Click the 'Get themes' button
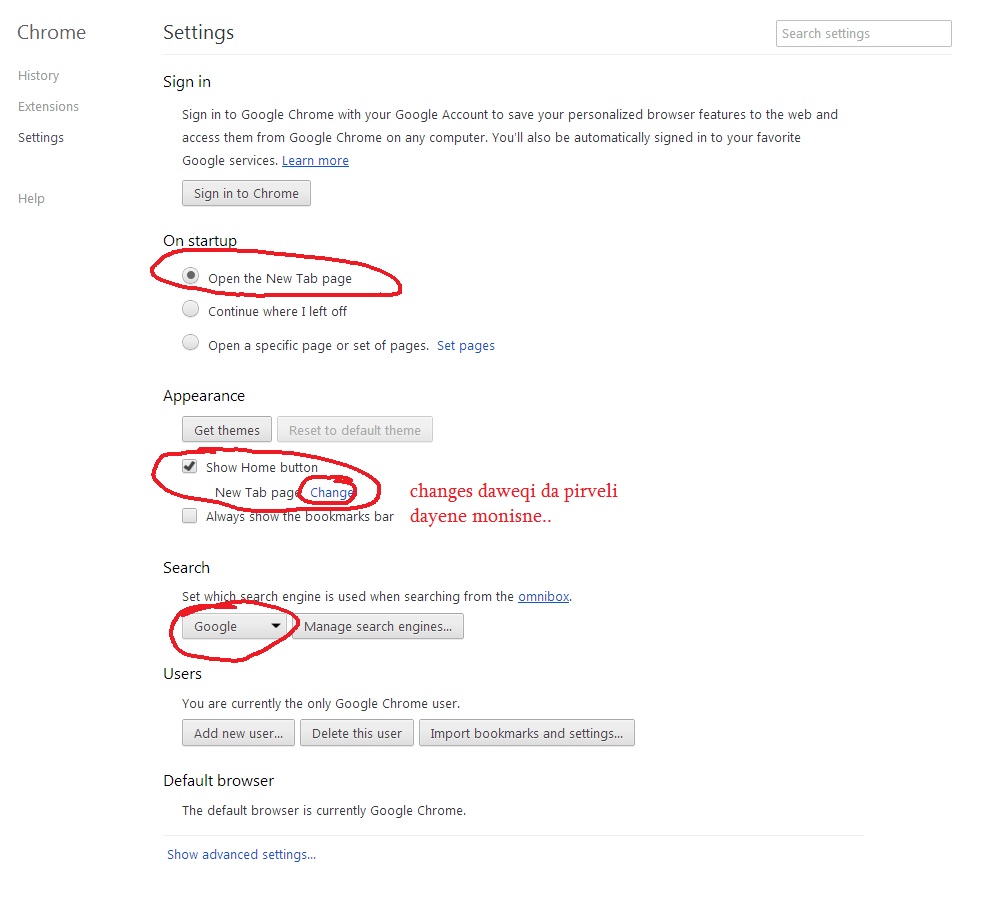Viewport: 1005px width, 897px height. [227, 430]
